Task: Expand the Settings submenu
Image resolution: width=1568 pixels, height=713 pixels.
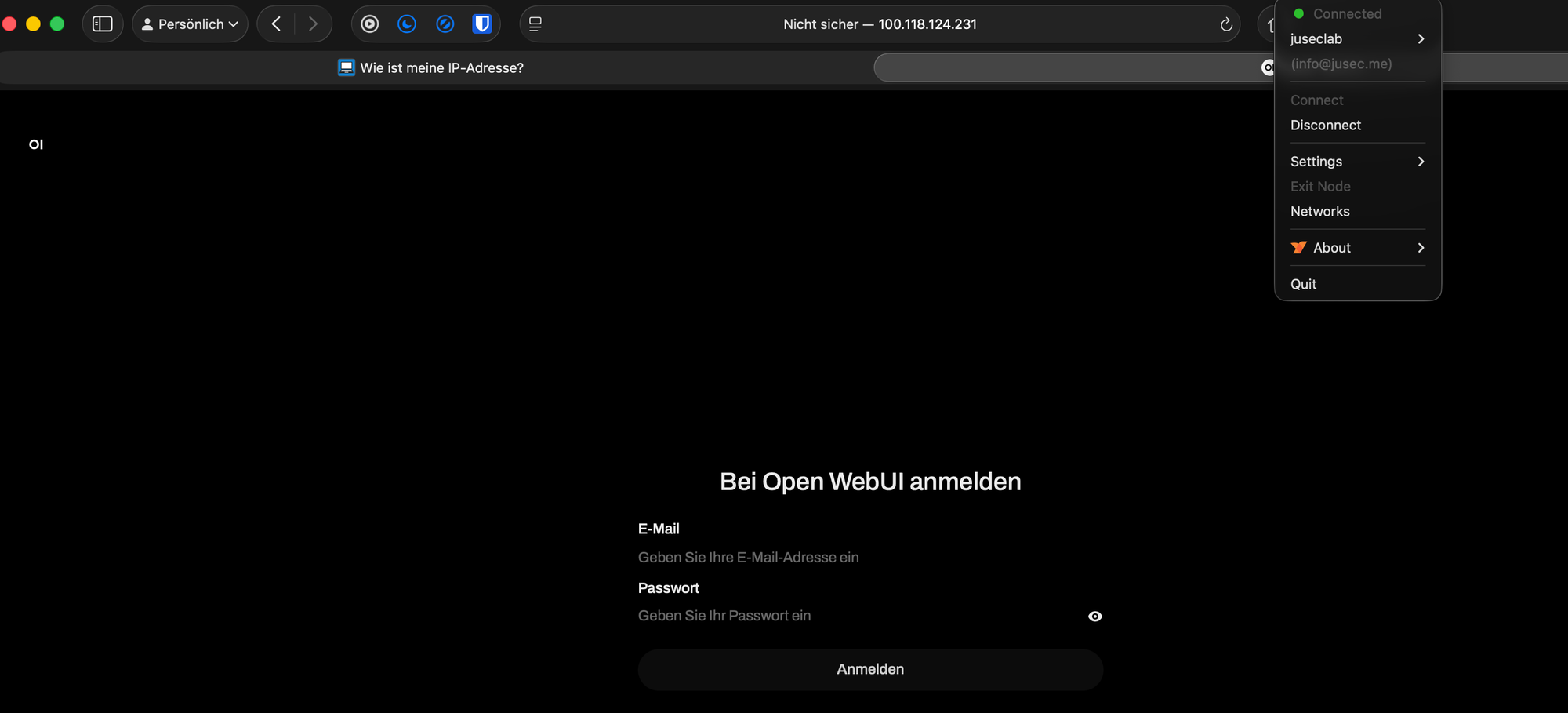Action: [1356, 162]
